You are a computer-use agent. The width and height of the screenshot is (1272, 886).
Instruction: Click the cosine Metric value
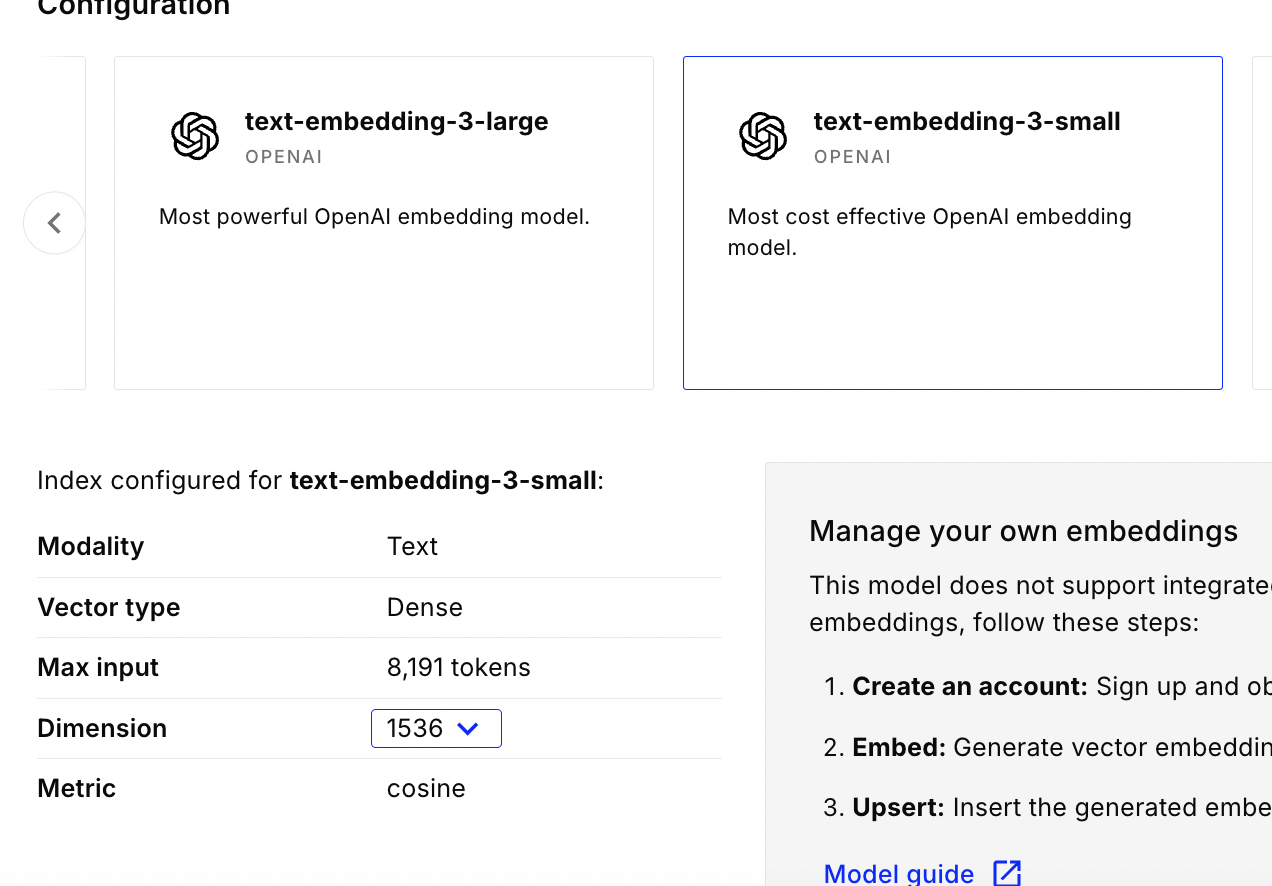426,789
